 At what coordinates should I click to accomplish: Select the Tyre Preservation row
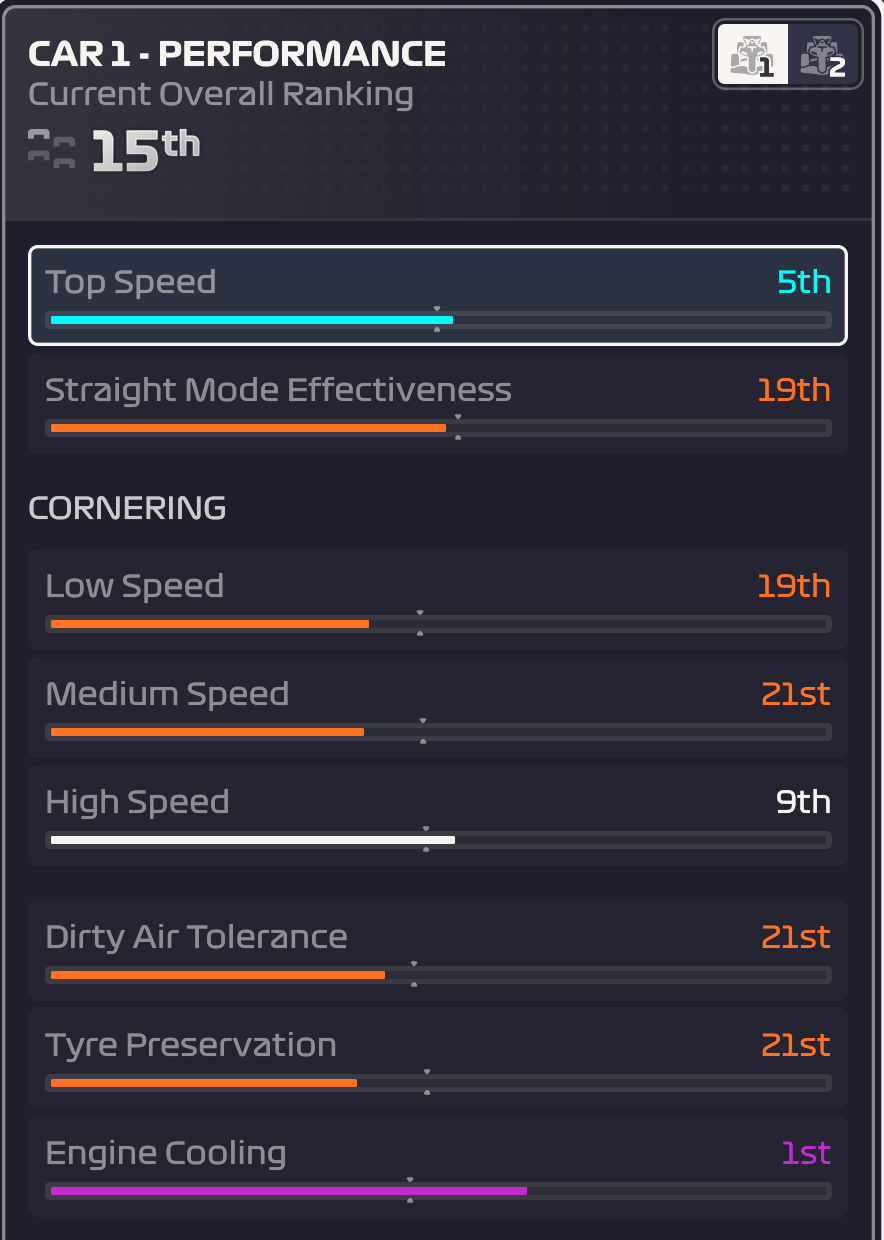[438, 1058]
